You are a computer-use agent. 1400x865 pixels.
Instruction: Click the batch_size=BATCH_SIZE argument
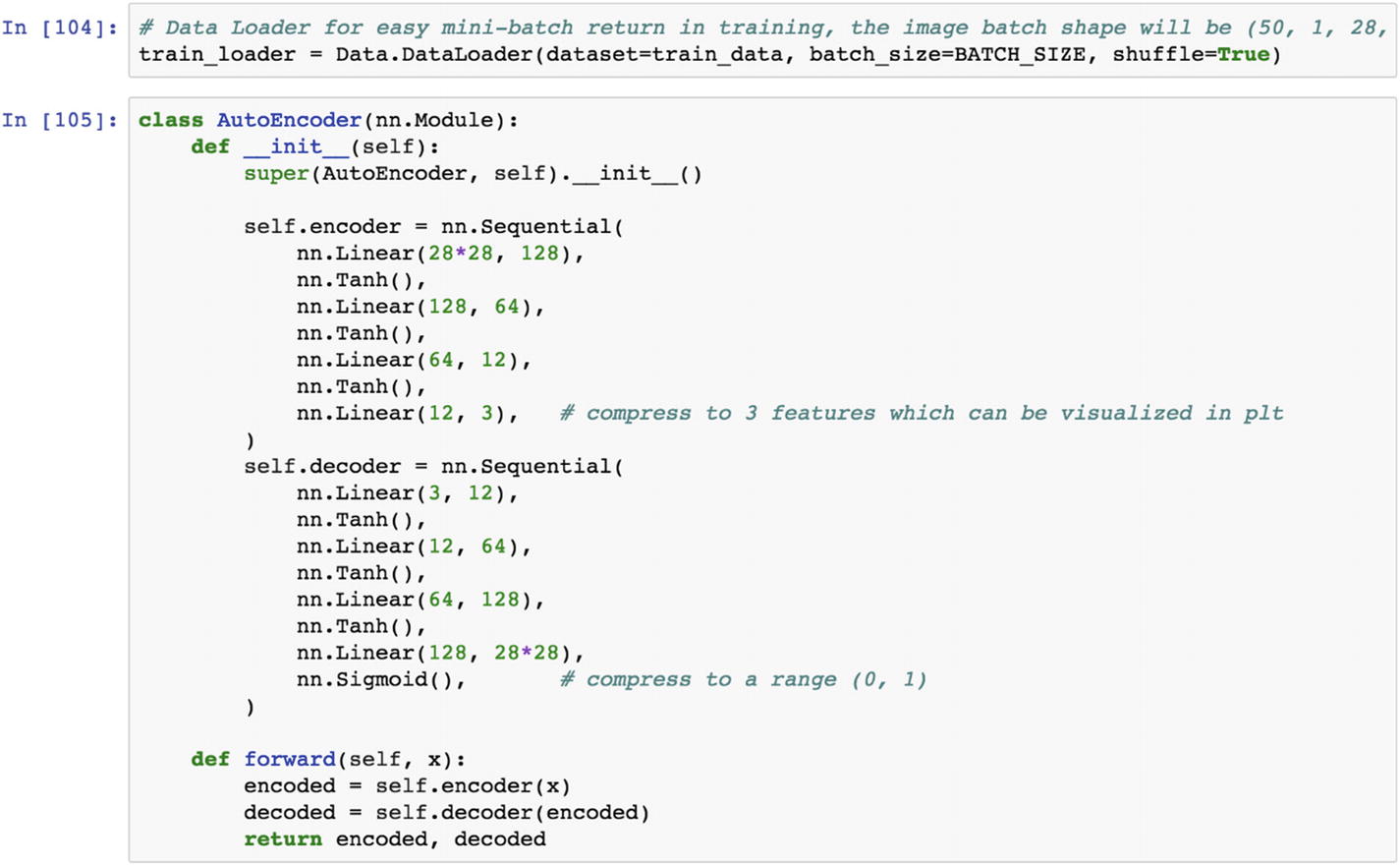947,54
